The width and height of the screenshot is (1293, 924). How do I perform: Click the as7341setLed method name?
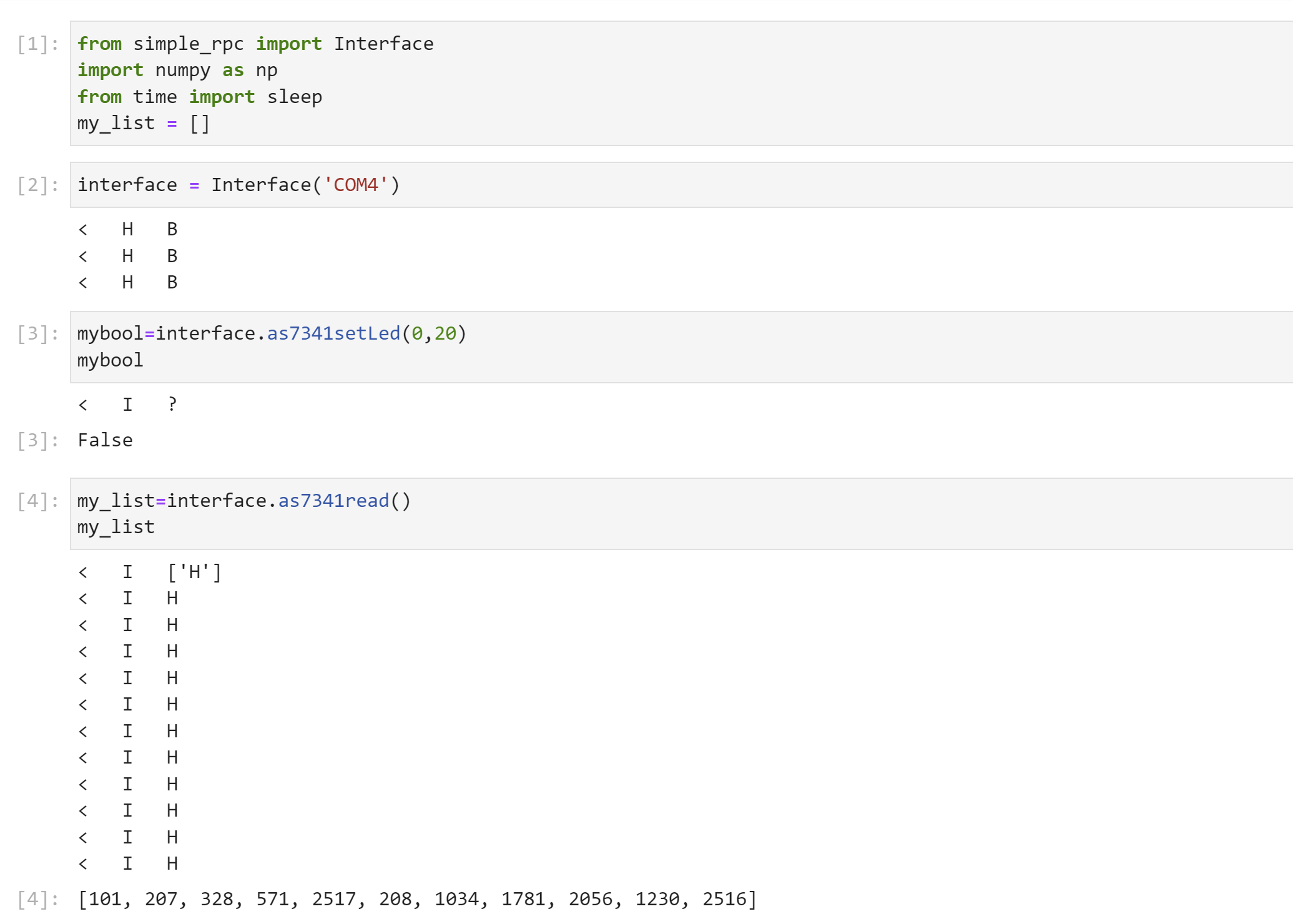(333, 334)
